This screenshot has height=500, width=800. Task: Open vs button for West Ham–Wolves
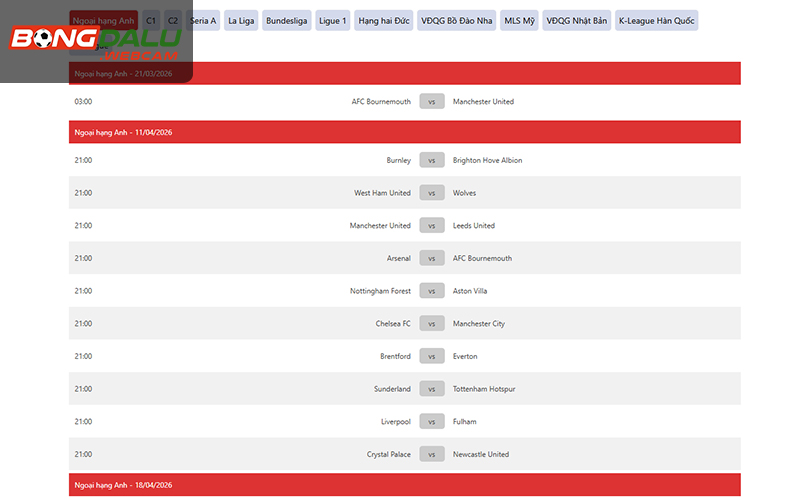tap(432, 193)
